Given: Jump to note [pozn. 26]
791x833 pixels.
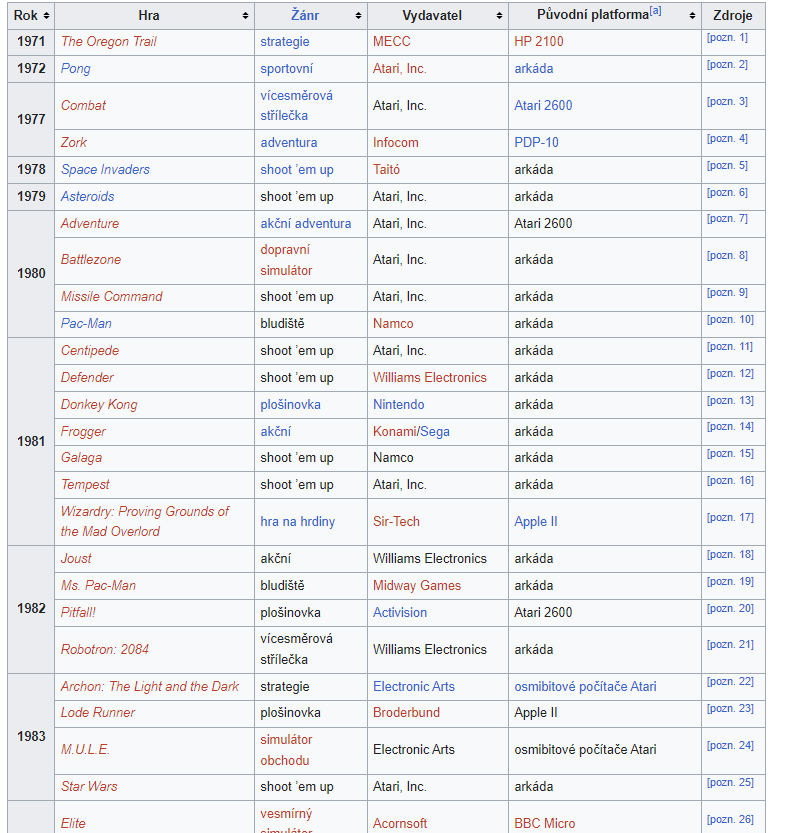Looking at the screenshot, I should pyautogui.click(x=730, y=819).
